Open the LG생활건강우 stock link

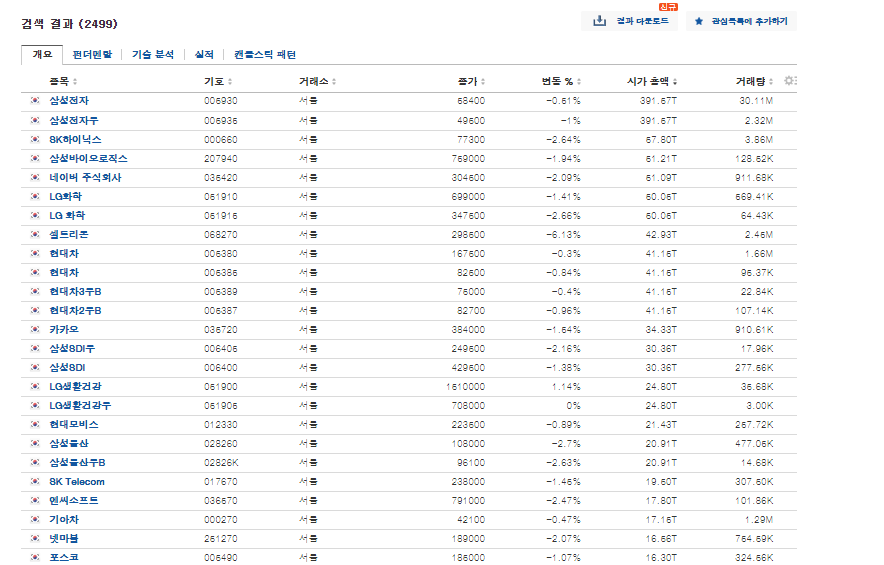coord(80,405)
